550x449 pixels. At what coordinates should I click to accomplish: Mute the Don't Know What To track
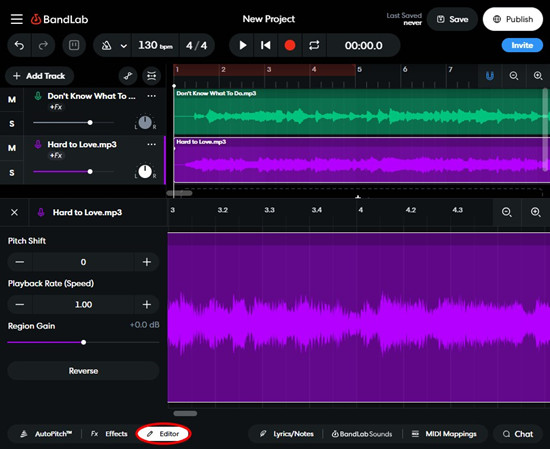click(x=12, y=100)
